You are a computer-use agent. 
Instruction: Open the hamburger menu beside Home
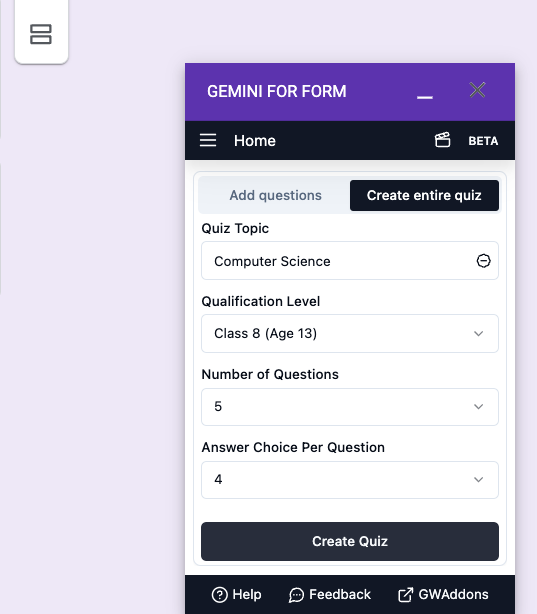tap(208, 140)
